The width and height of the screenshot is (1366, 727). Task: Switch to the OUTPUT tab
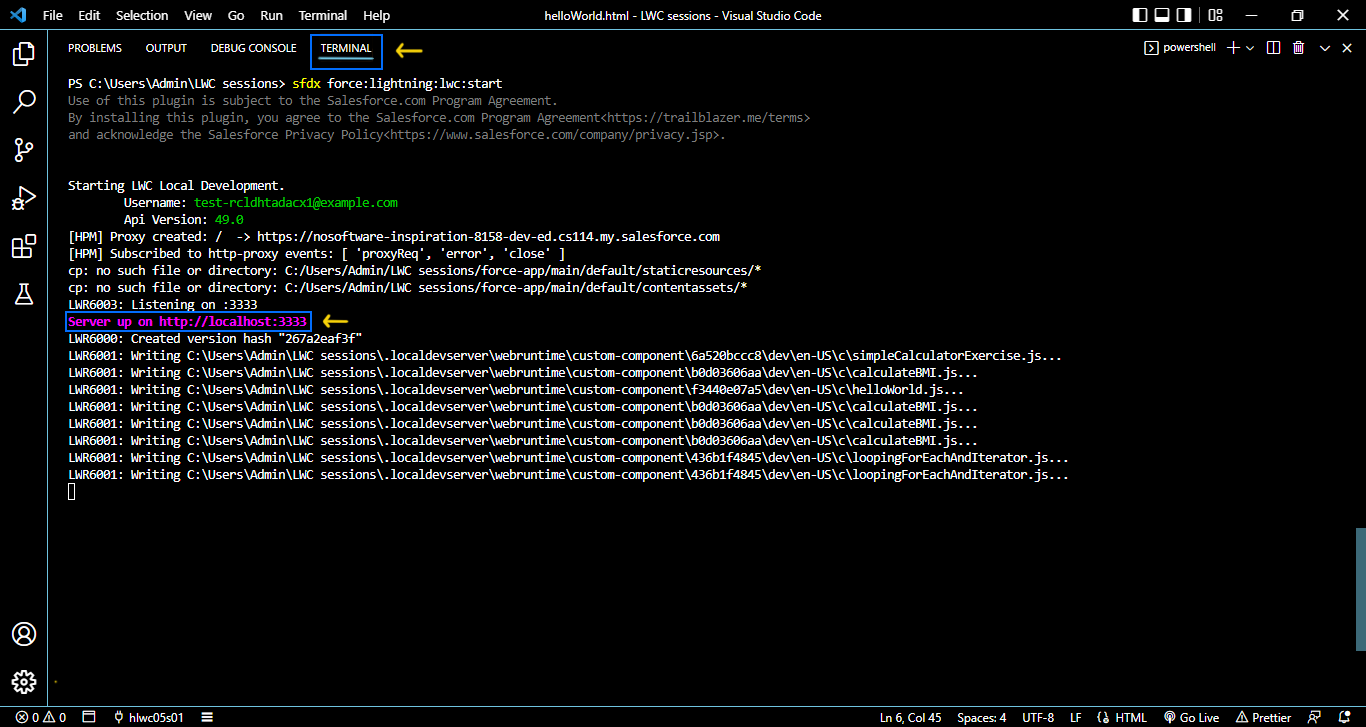click(166, 48)
